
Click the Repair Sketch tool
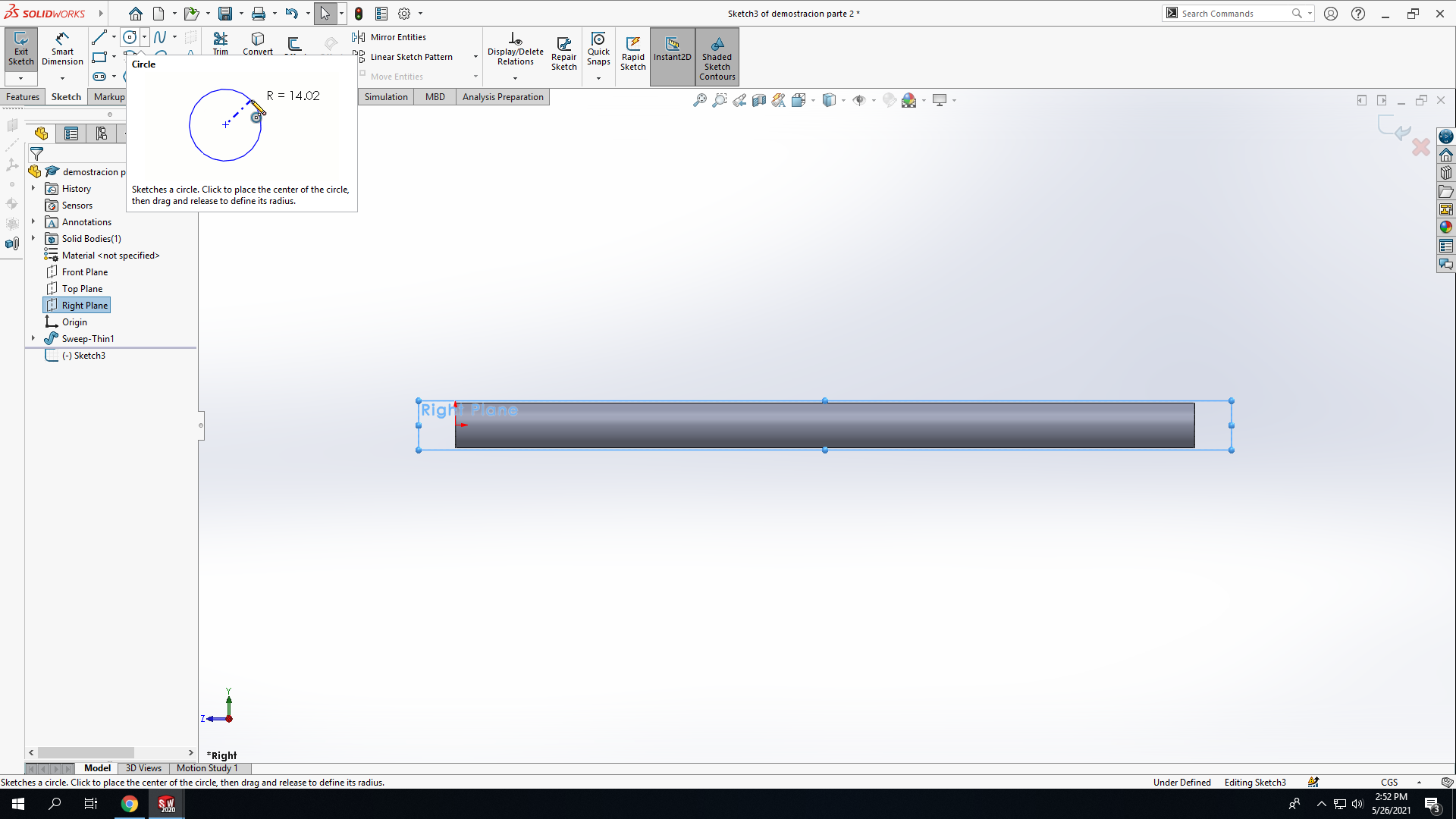pos(563,53)
